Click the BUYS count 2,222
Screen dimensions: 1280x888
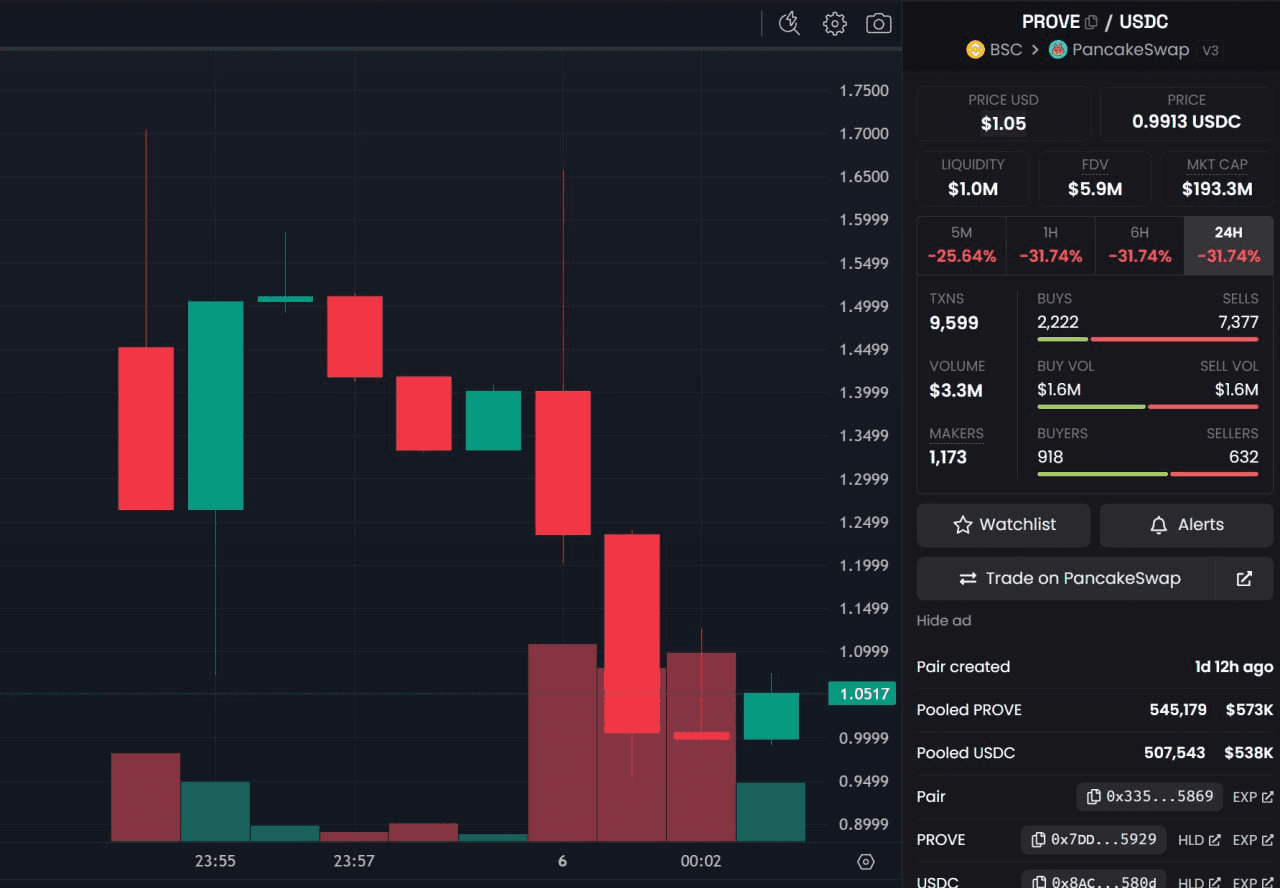click(1057, 322)
